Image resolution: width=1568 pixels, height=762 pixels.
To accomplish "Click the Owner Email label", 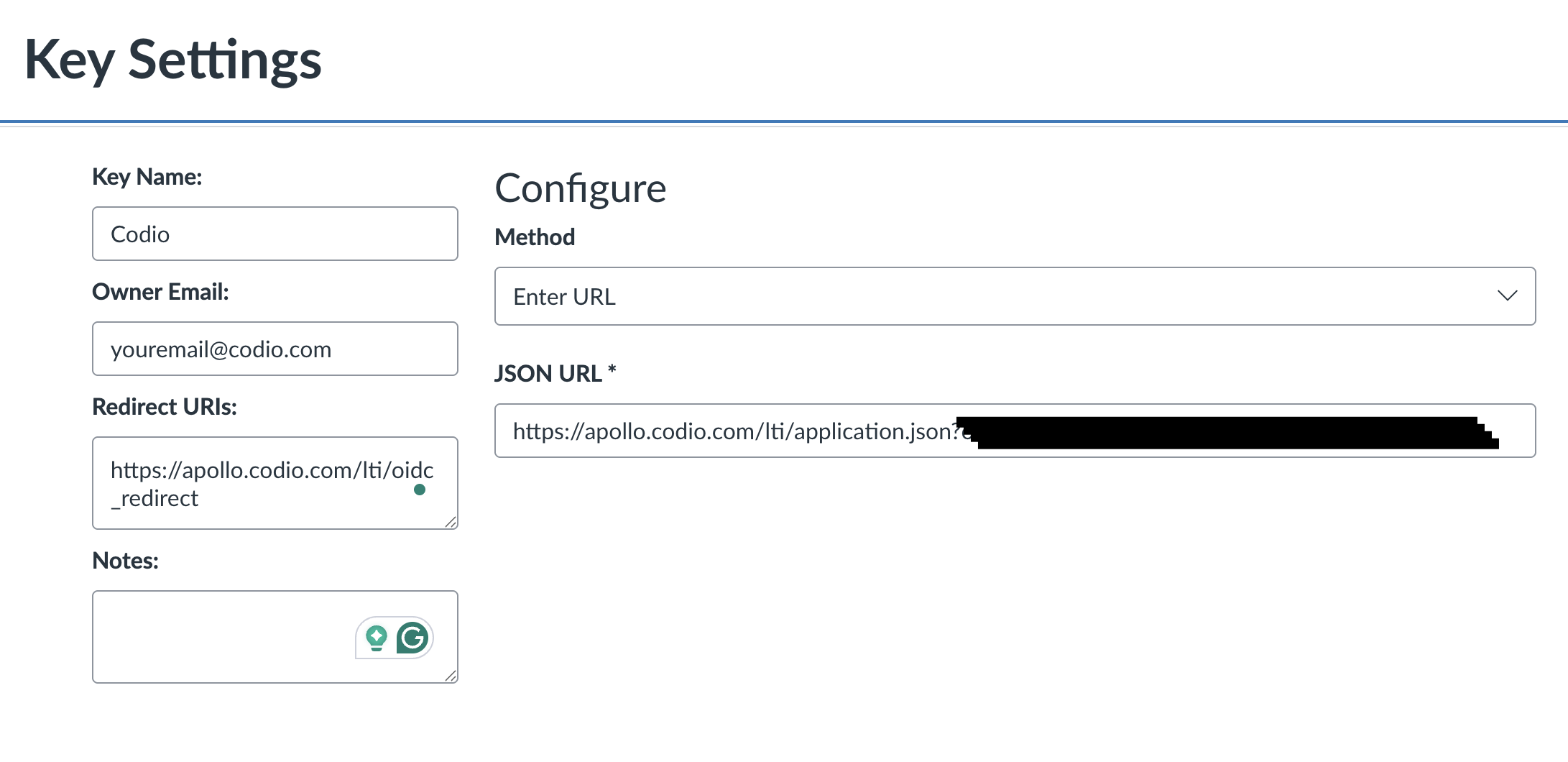I will tap(160, 292).
